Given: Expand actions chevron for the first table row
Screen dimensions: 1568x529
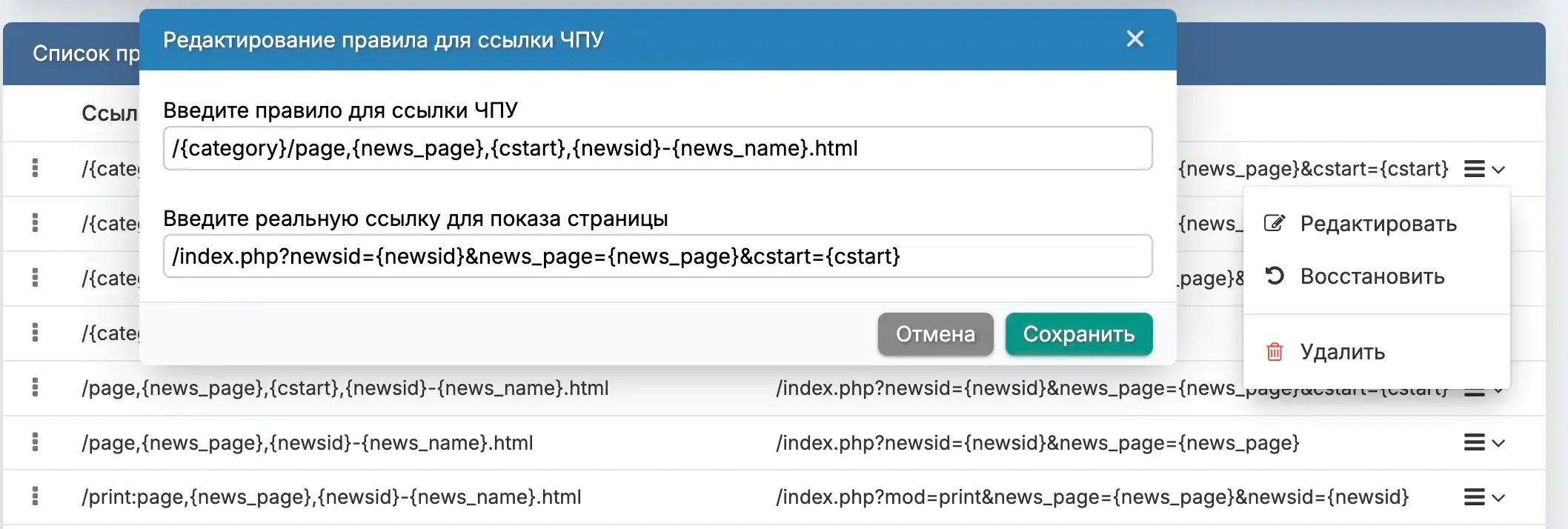Looking at the screenshot, I should tap(1498, 170).
